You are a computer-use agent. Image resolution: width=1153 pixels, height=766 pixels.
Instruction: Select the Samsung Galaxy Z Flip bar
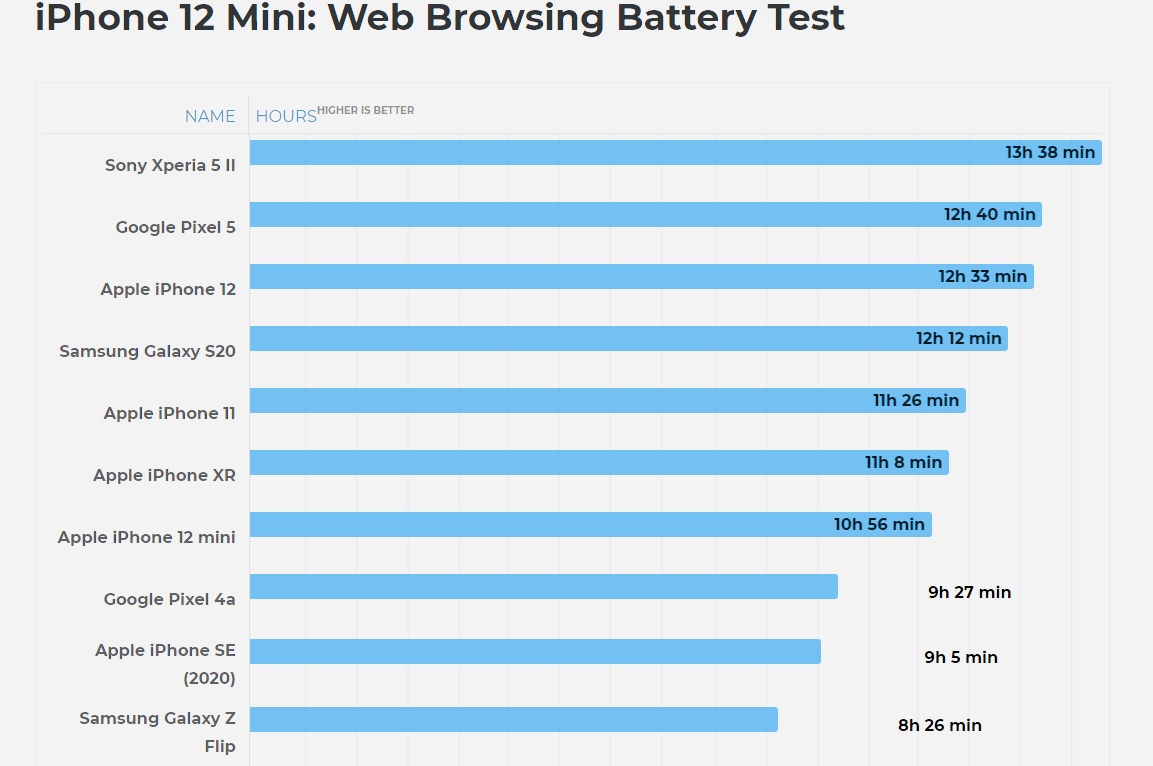(513, 720)
